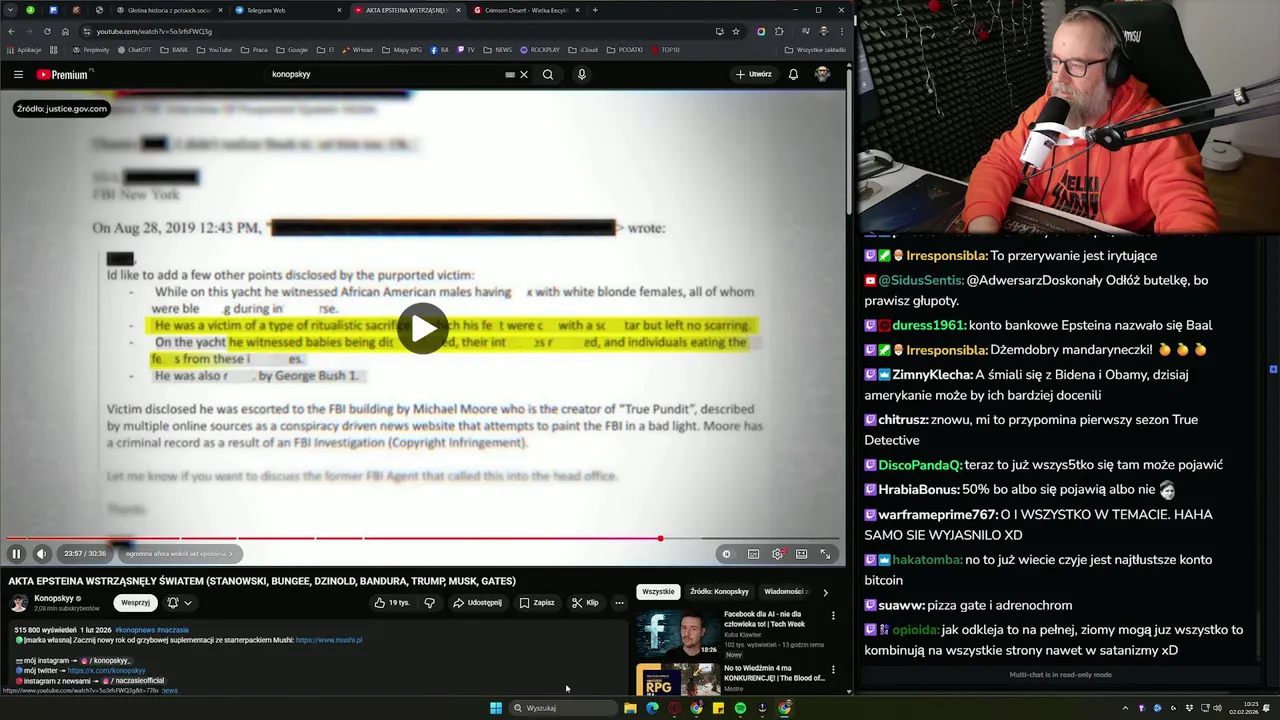Mute the video via the speaker icon
This screenshot has height=720, width=1280.
tap(41, 553)
